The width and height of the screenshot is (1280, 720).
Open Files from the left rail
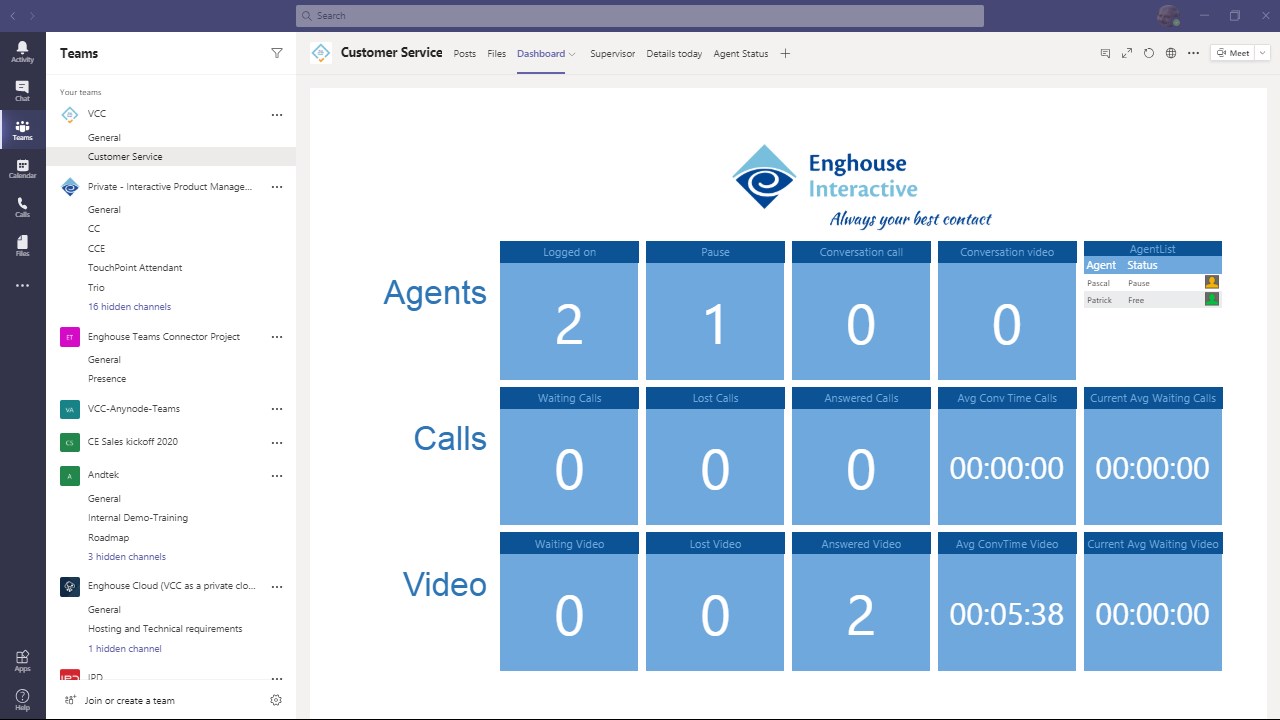pyautogui.click(x=22, y=246)
